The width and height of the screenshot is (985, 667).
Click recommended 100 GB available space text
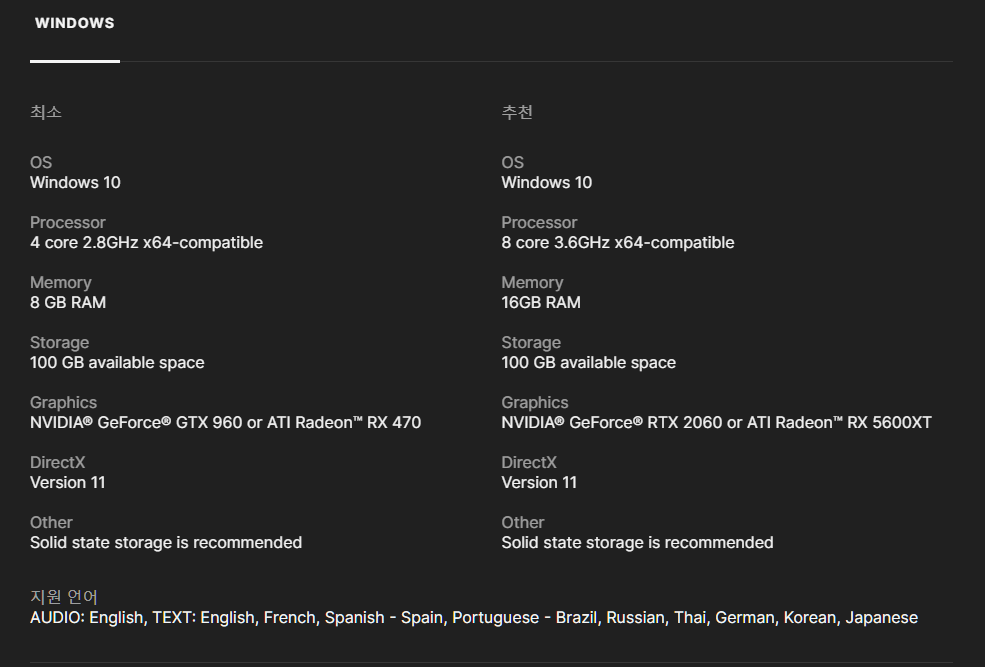589,363
